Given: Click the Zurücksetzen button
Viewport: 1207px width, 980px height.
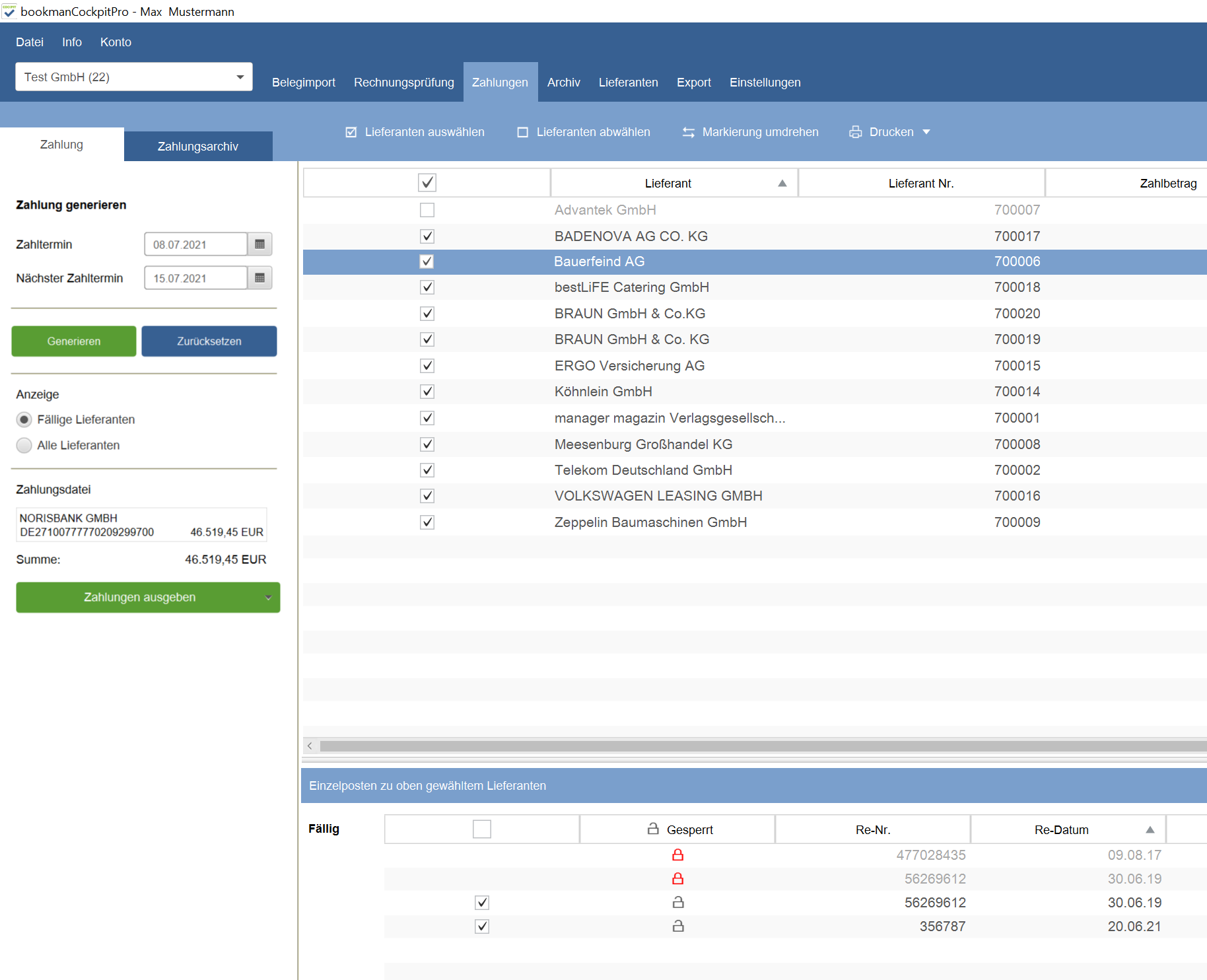Looking at the screenshot, I should [x=209, y=341].
